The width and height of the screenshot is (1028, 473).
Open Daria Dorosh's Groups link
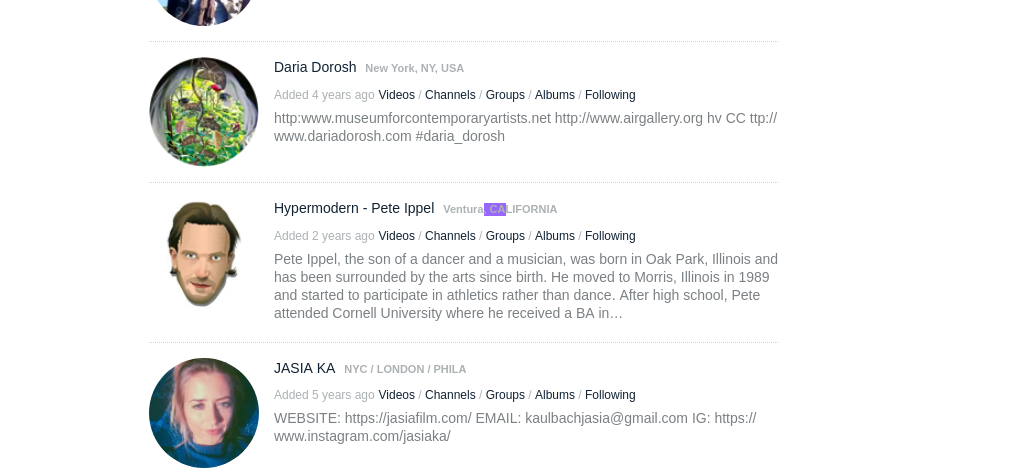(505, 95)
